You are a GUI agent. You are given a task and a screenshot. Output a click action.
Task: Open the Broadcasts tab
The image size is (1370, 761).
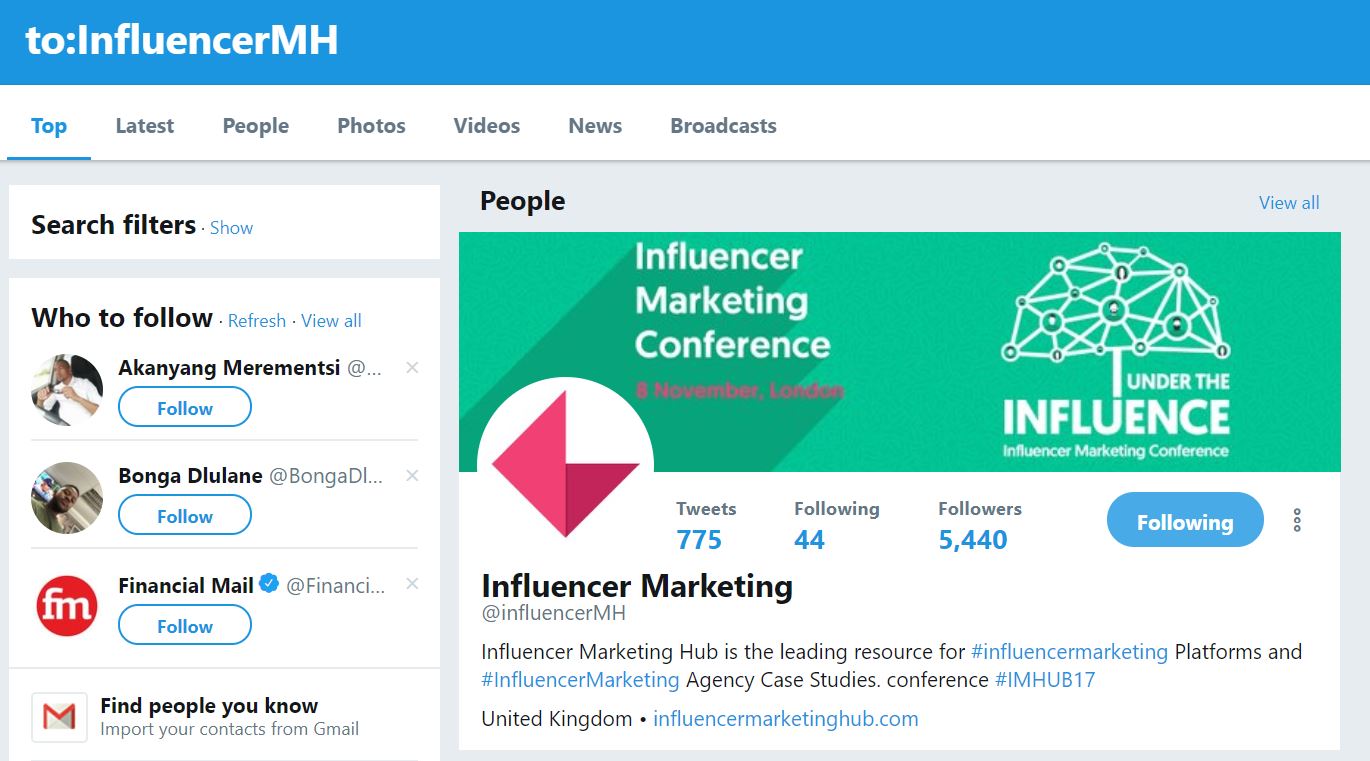[x=723, y=126]
